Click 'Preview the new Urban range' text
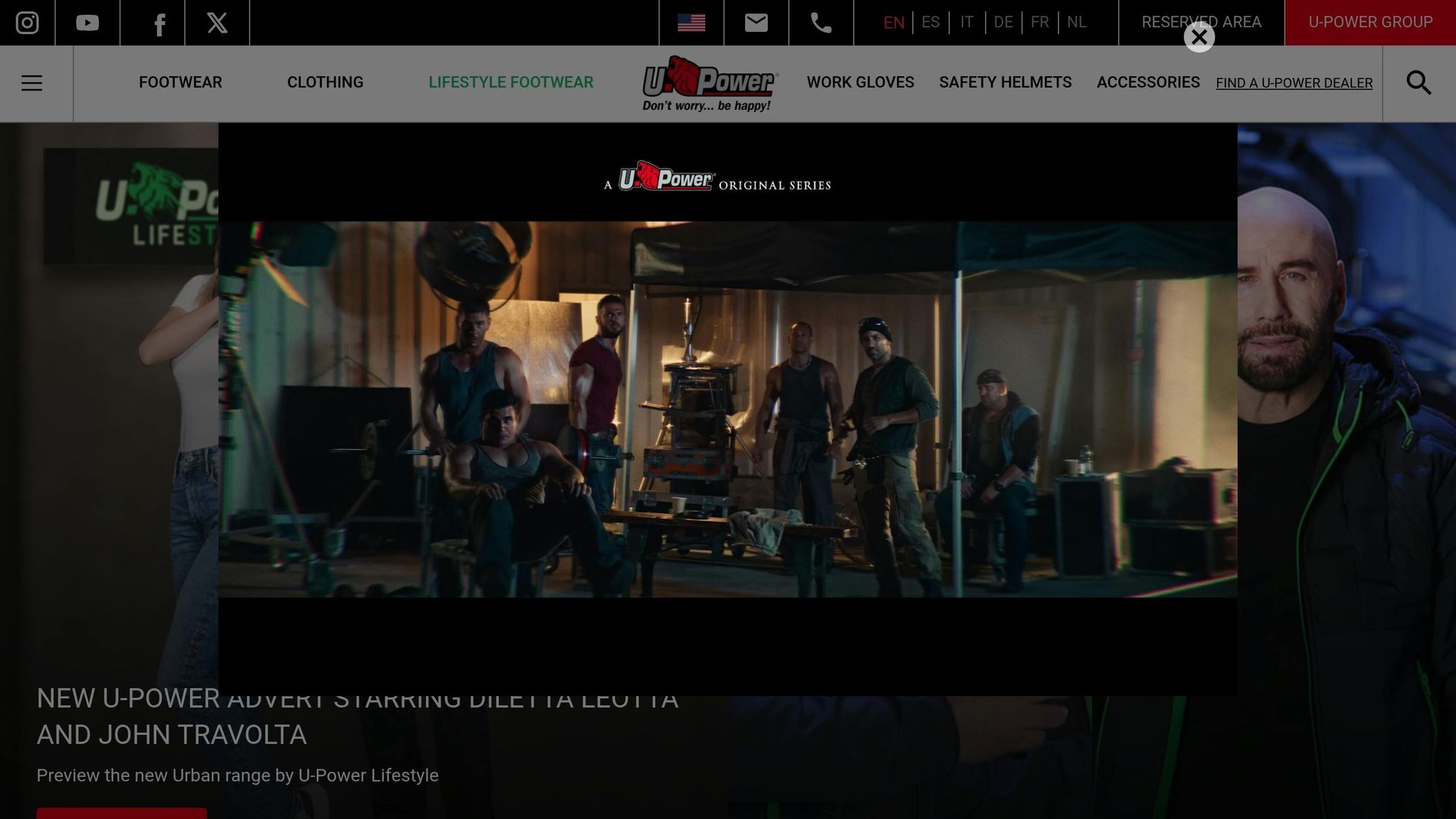This screenshot has height=819, width=1456. point(237,776)
